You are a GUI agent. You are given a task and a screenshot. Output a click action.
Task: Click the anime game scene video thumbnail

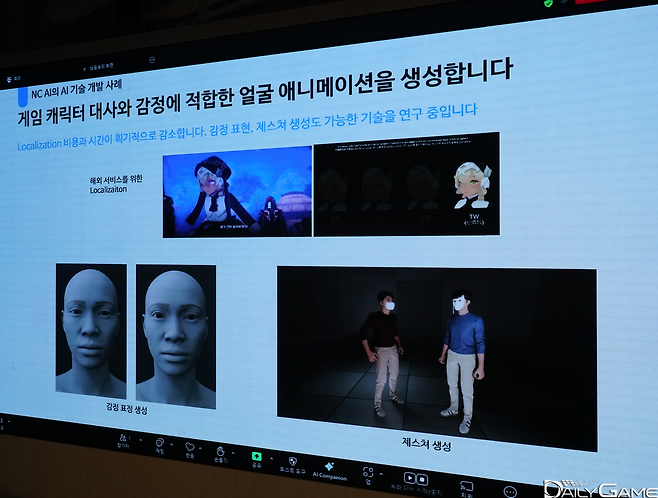pos(237,192)
